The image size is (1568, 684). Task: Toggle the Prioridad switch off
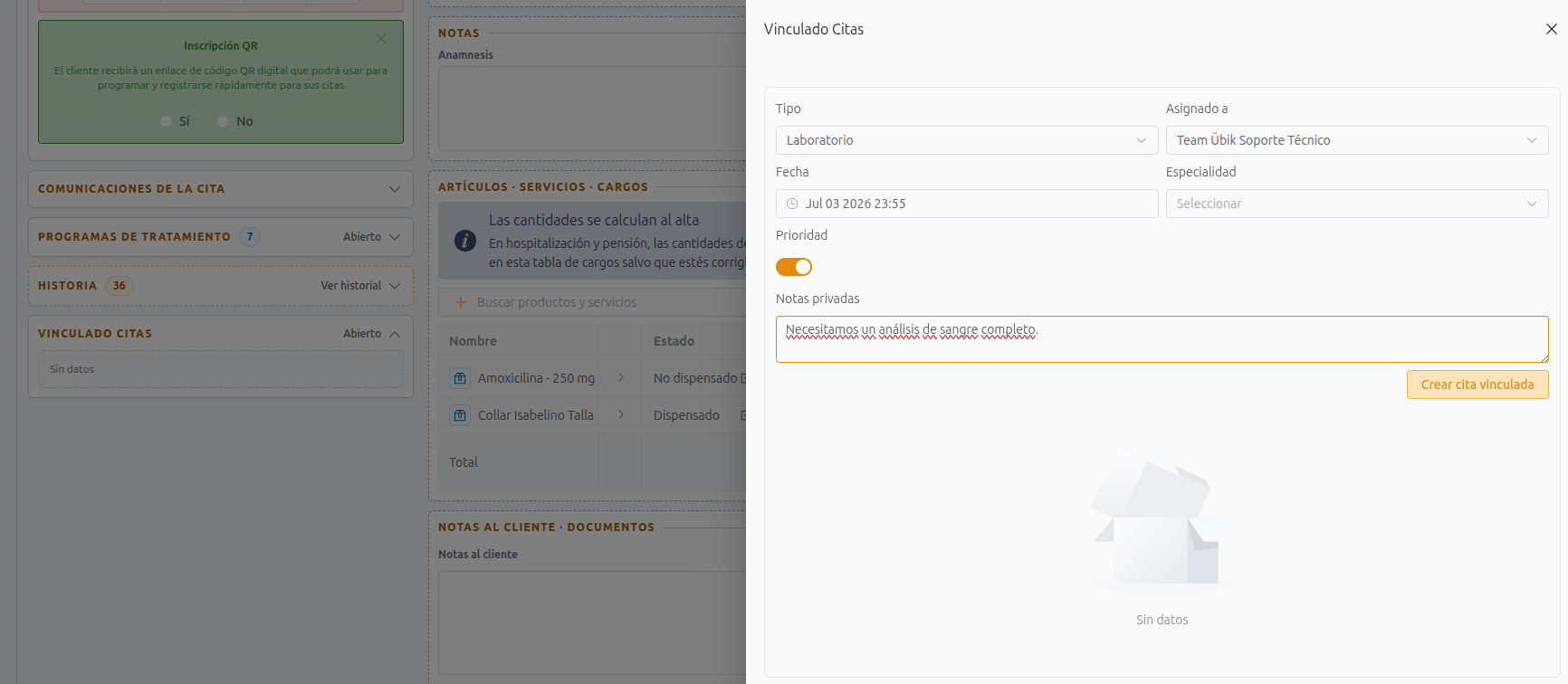794,267
